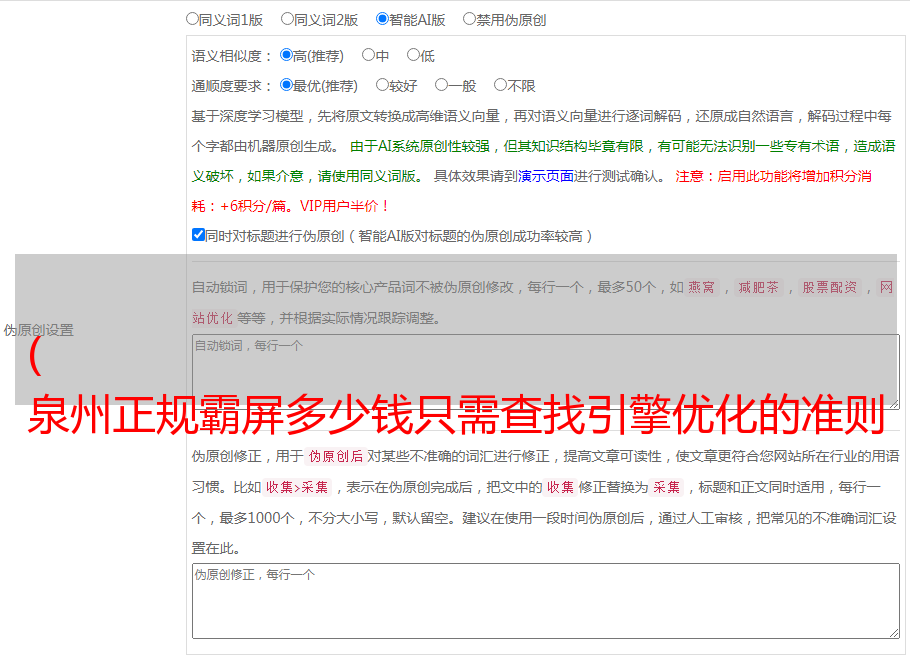Open the 演示页面 link
The width and height of the screenshot is (911, 658).
[546, 176]
